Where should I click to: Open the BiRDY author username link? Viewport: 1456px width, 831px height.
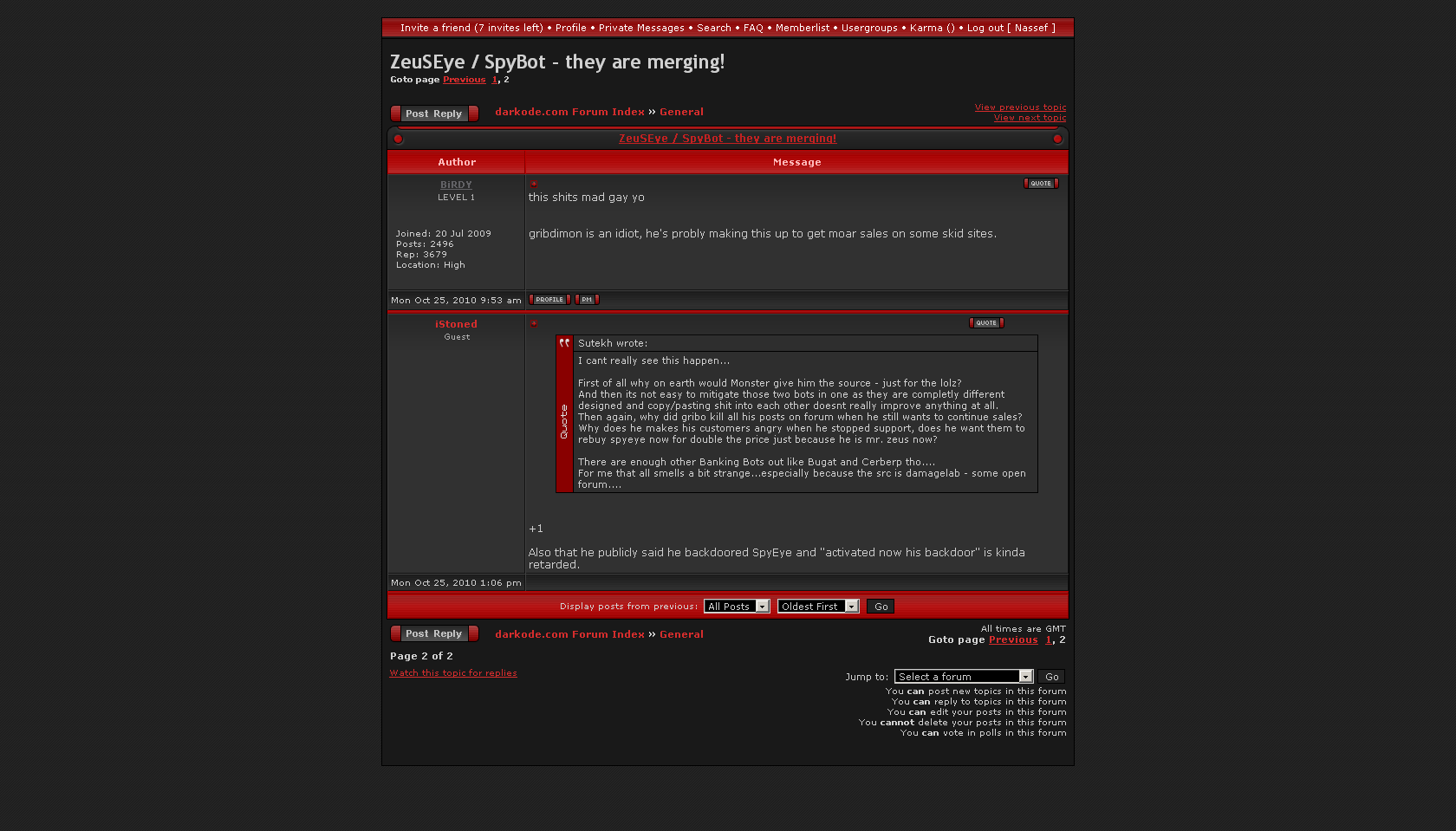tap(456, 185)
